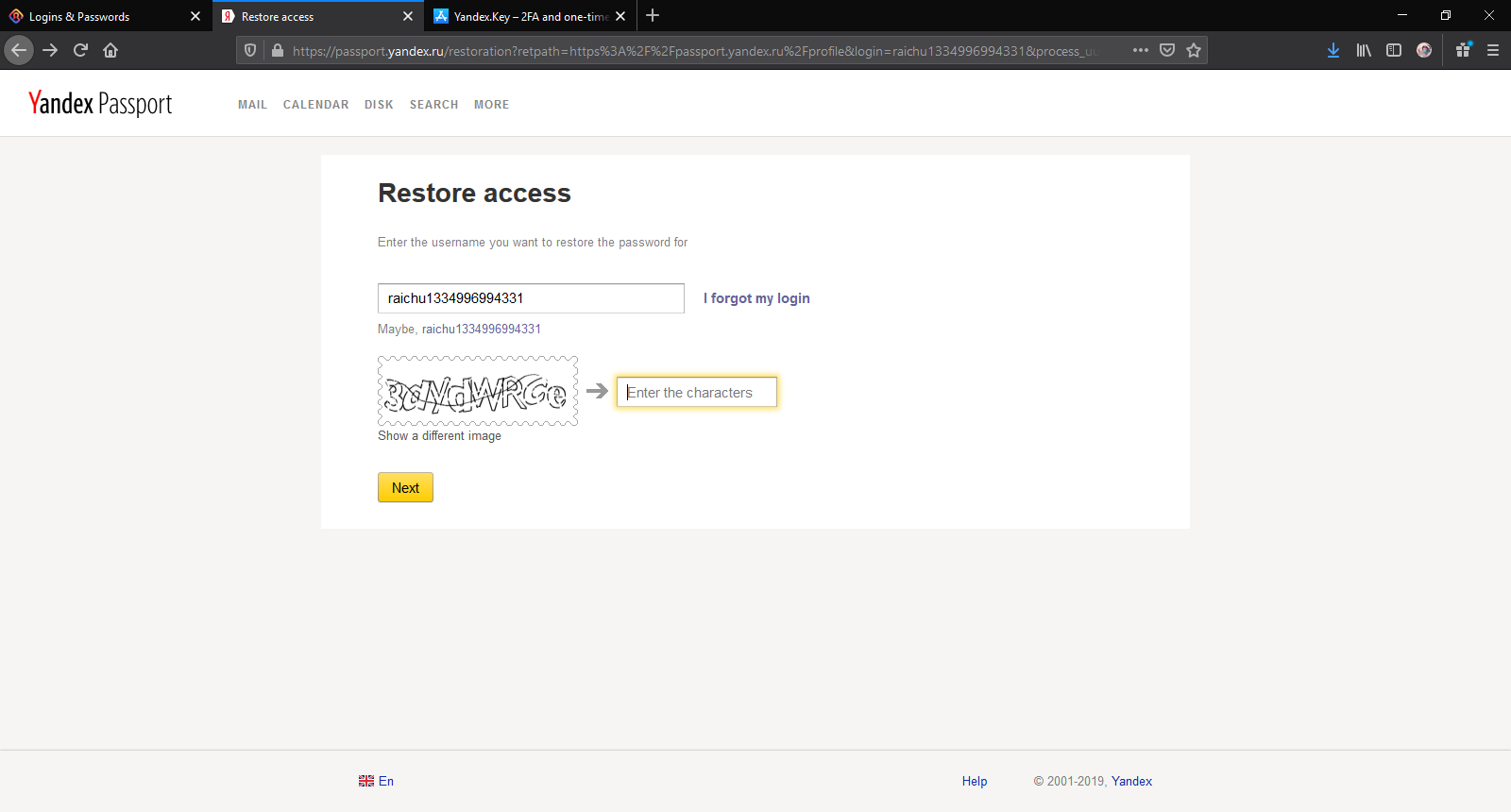Reload the current page
This screenshot has height=812, width=1511.
pyautogui.click(x=80, y=50)
